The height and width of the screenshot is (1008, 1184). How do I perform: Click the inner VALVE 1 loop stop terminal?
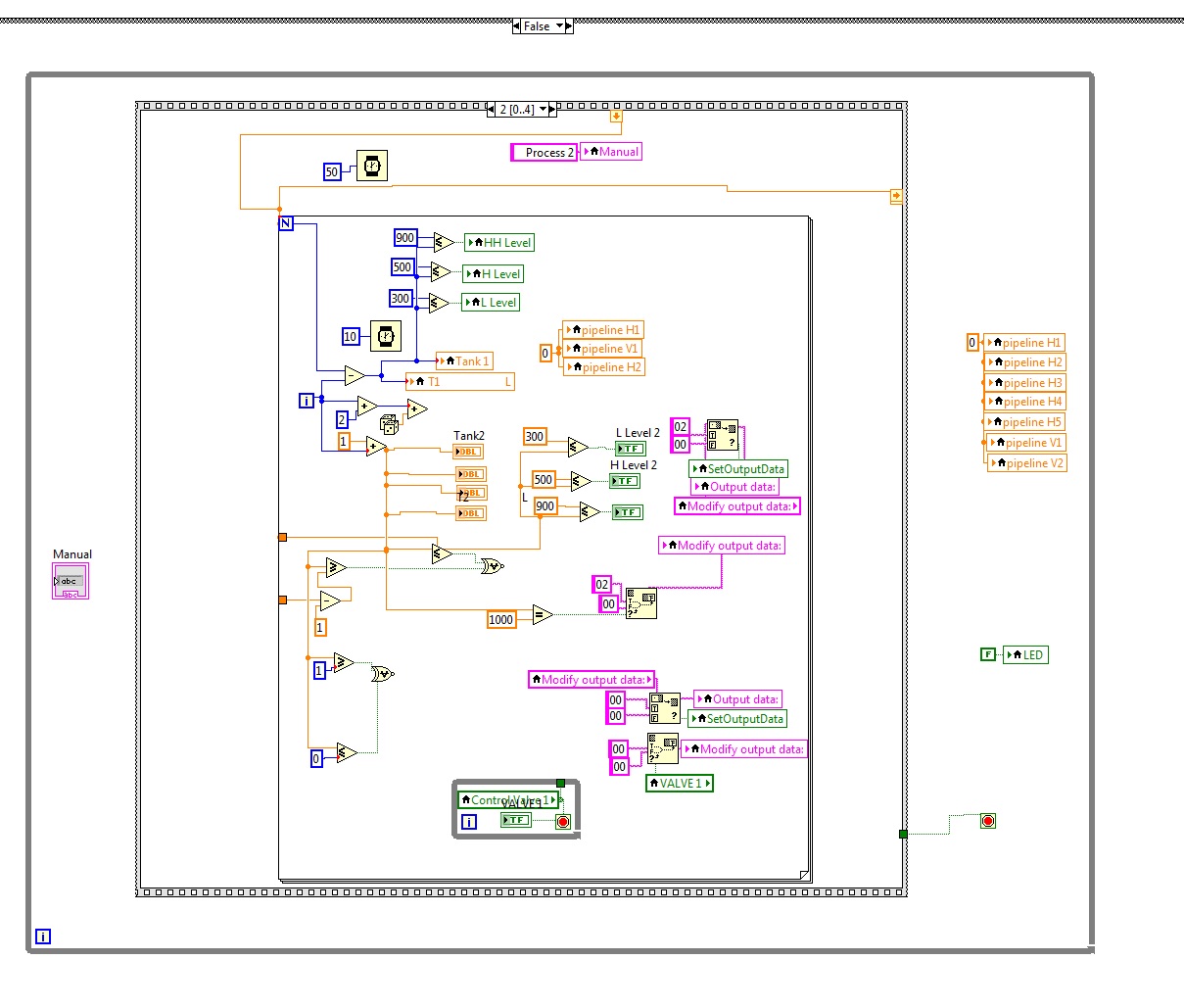tap(563, 822)
